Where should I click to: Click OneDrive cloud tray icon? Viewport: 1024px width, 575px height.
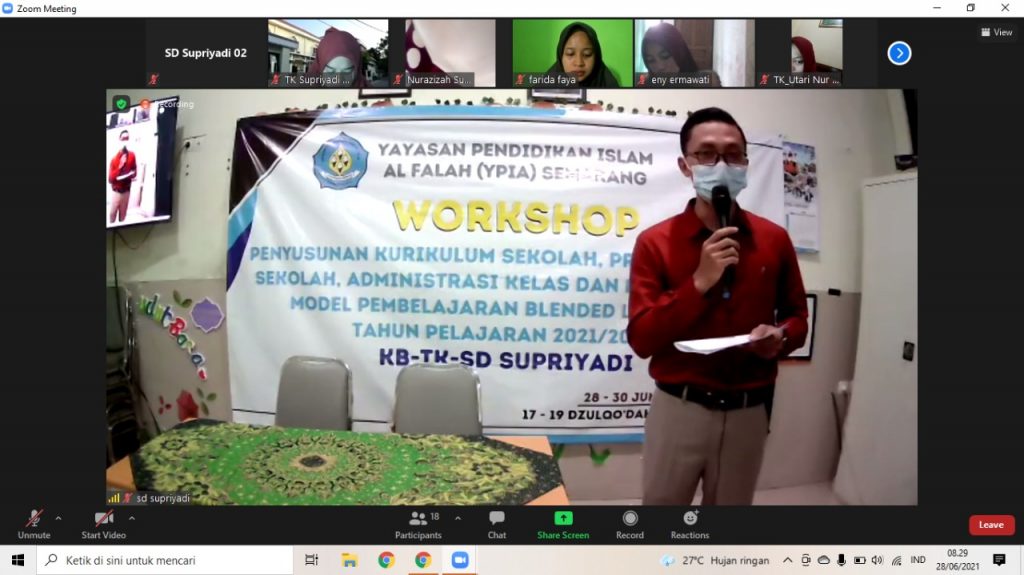coord(824,560)
